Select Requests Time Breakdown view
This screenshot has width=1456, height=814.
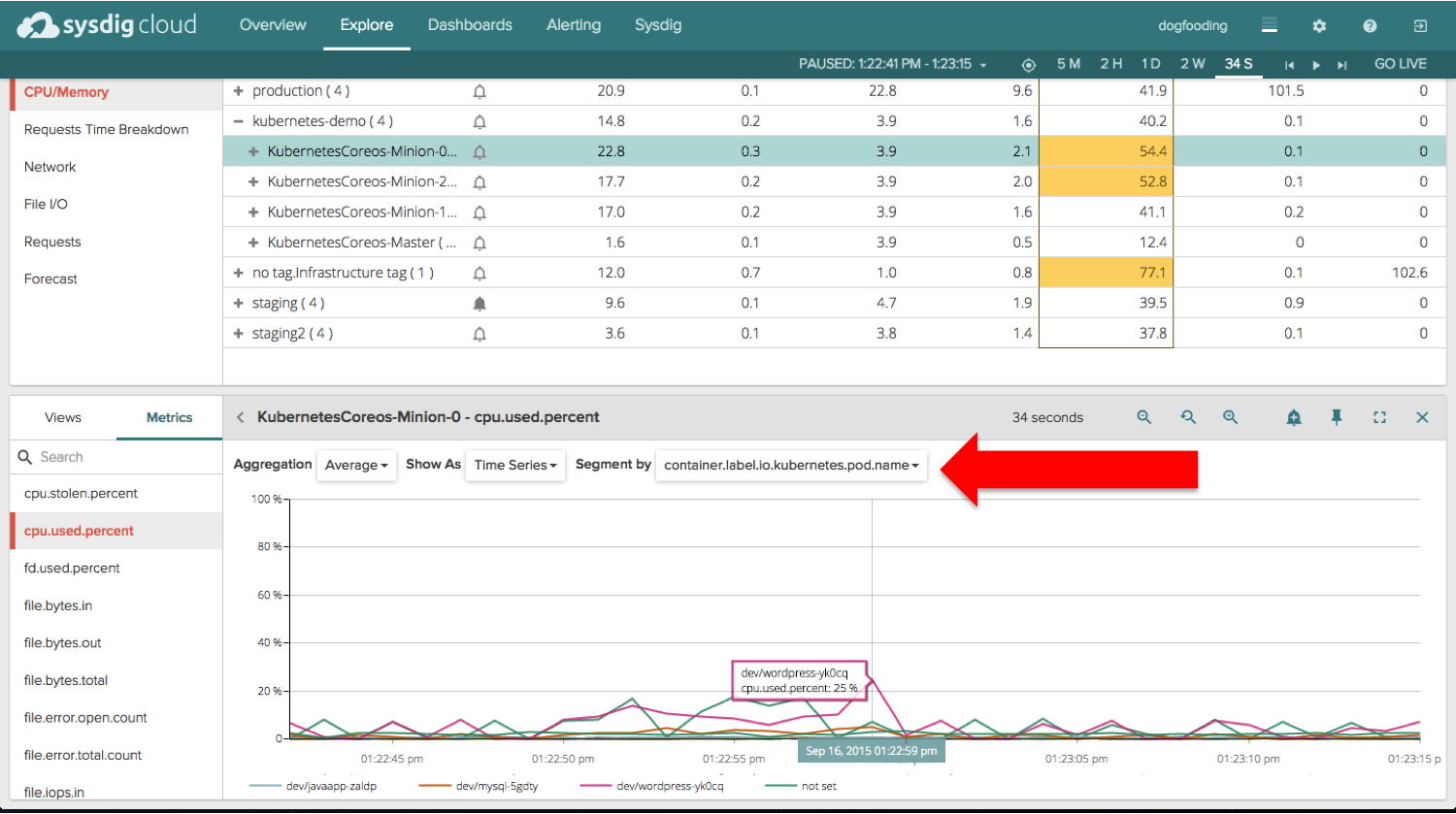[107, 130]
